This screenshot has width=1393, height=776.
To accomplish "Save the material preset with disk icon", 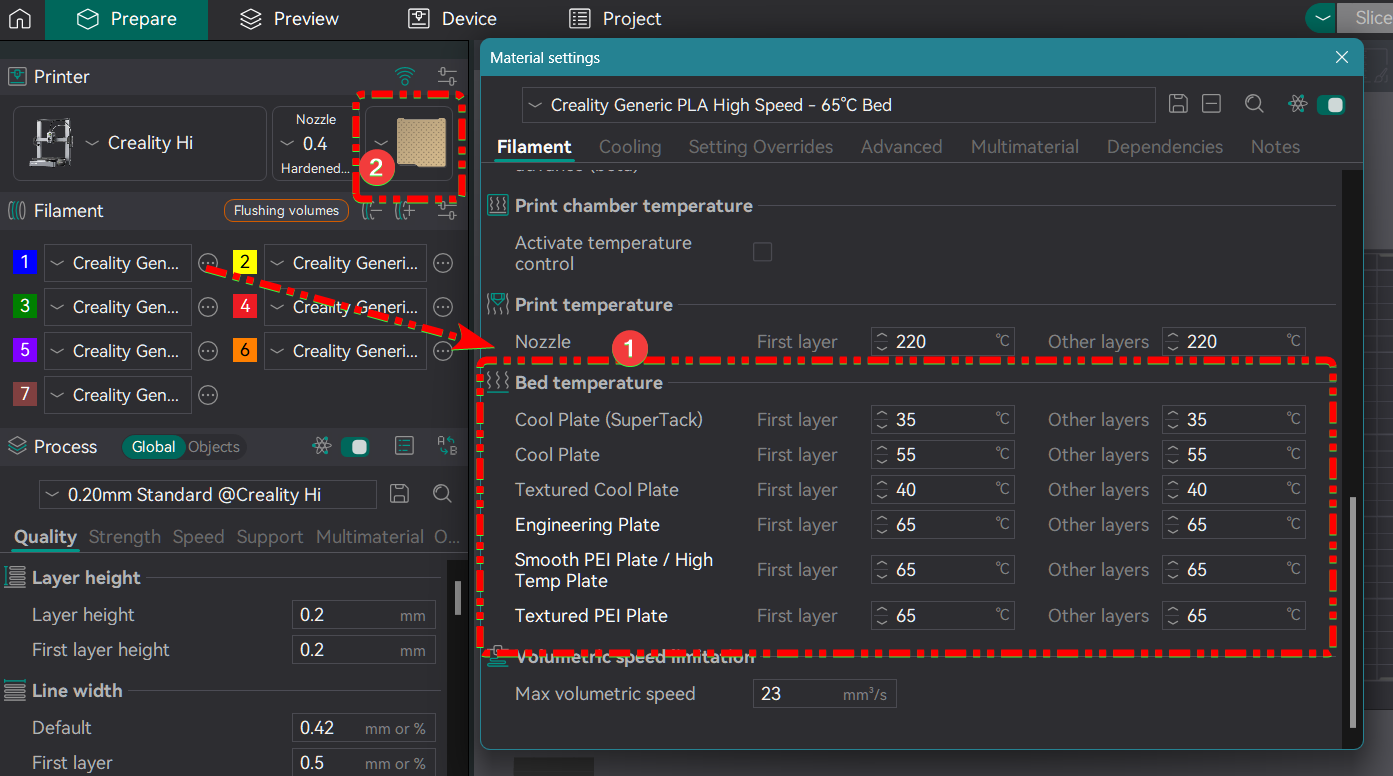I will (x=1178, y=104).
